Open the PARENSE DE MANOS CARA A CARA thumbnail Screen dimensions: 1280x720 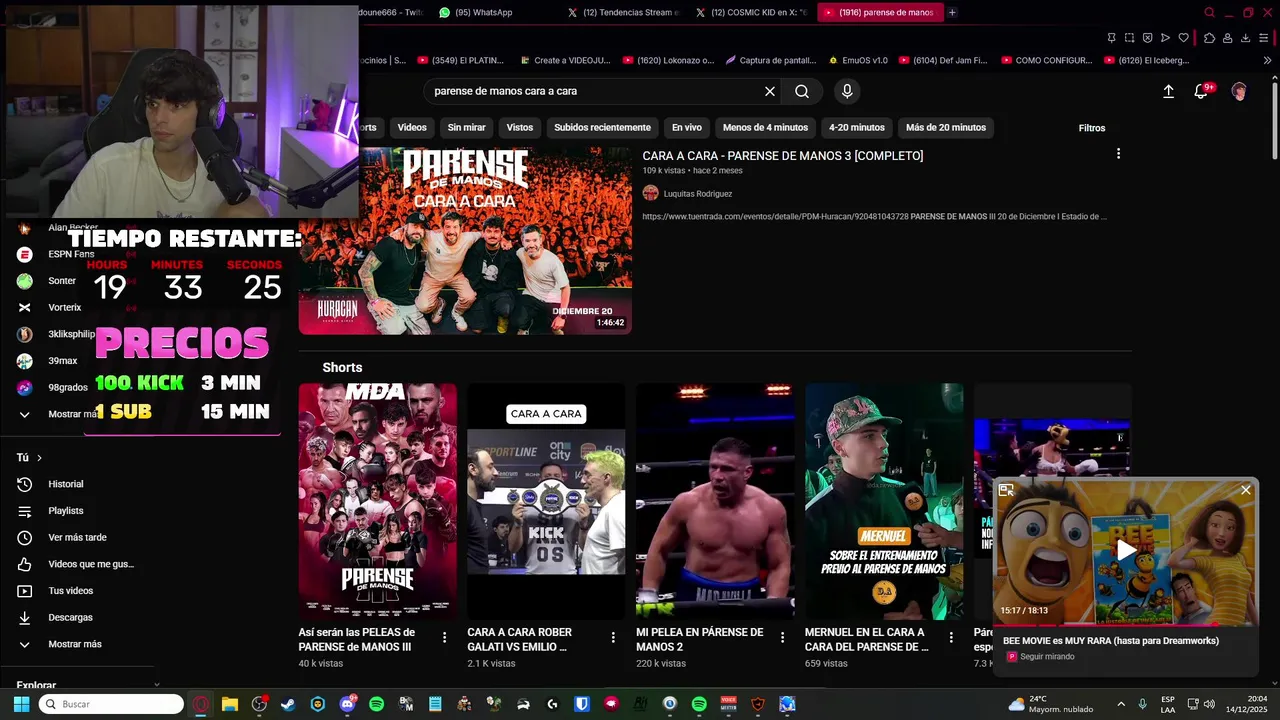[465, 241]
